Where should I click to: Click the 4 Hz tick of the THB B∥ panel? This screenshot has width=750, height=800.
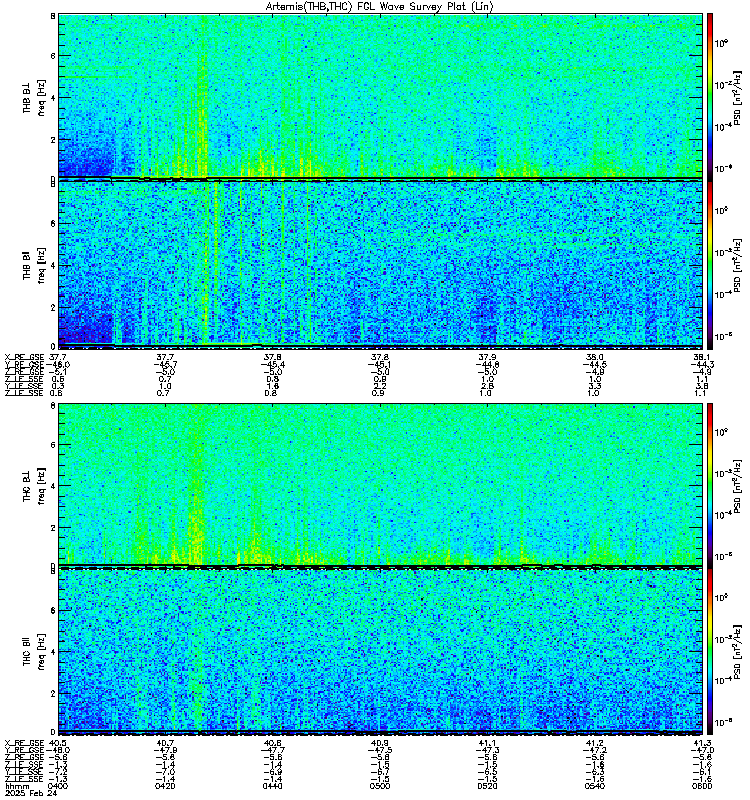53,265
